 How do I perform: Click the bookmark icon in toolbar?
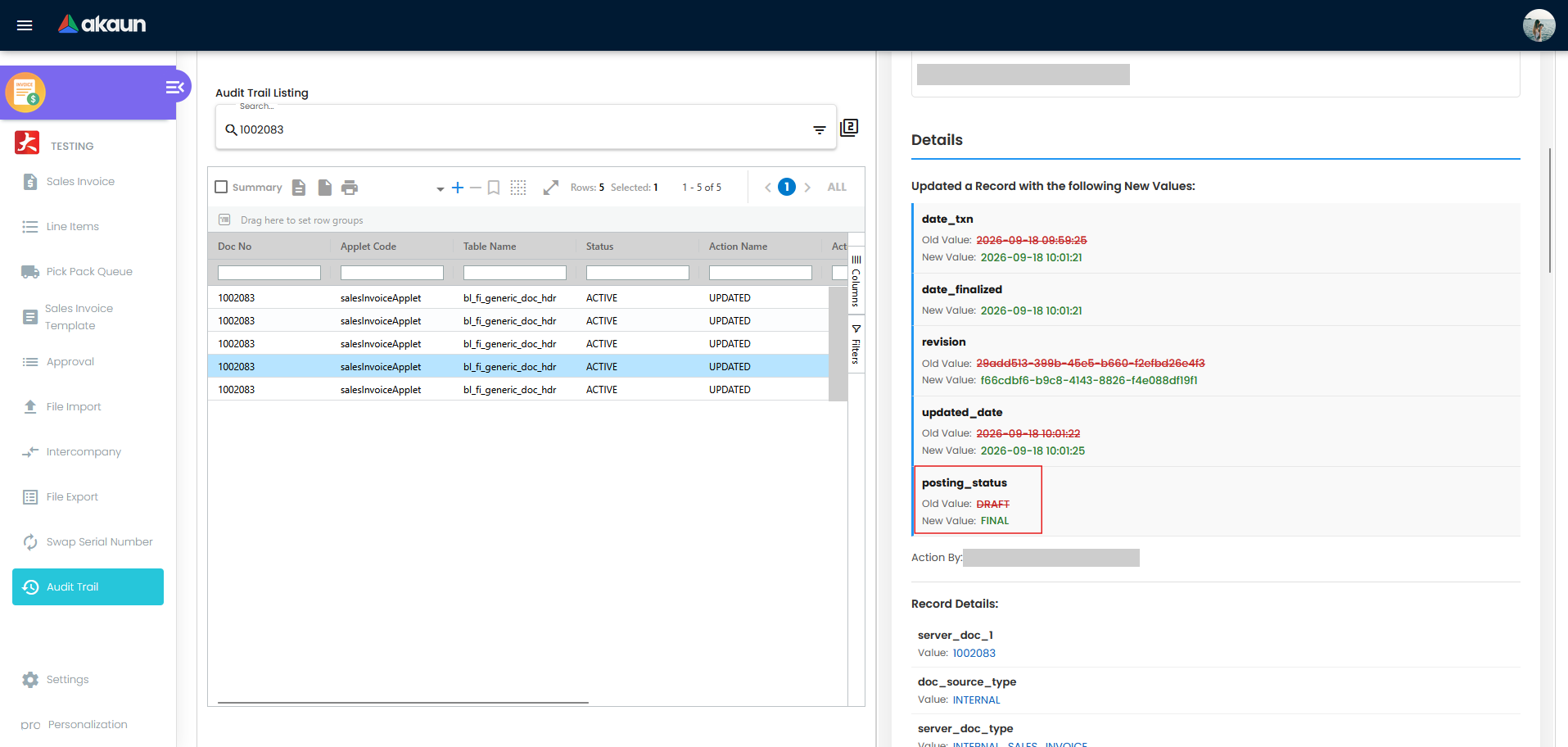pos(494,188)
